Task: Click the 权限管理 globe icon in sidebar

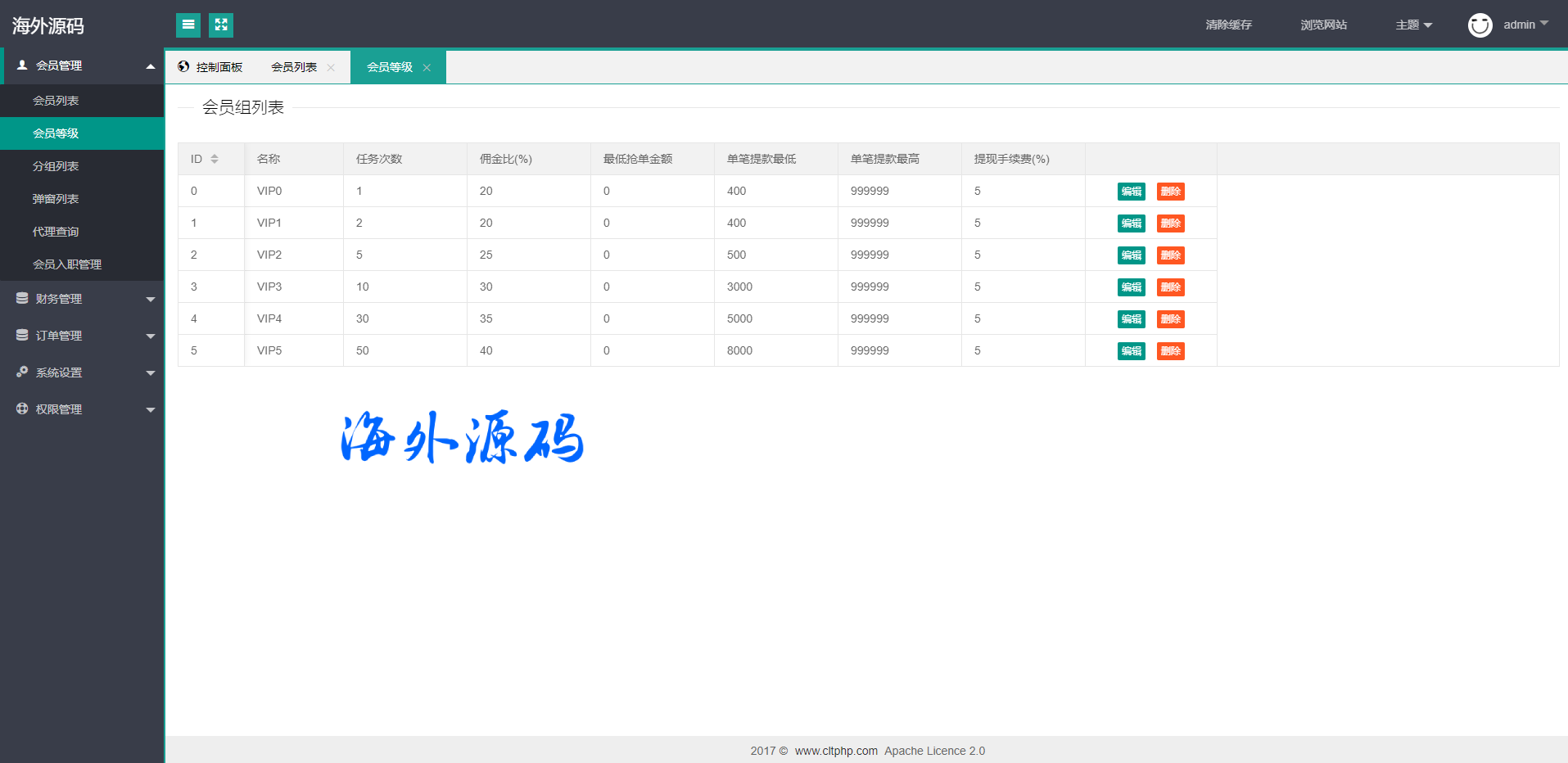Action: point(22,409)
